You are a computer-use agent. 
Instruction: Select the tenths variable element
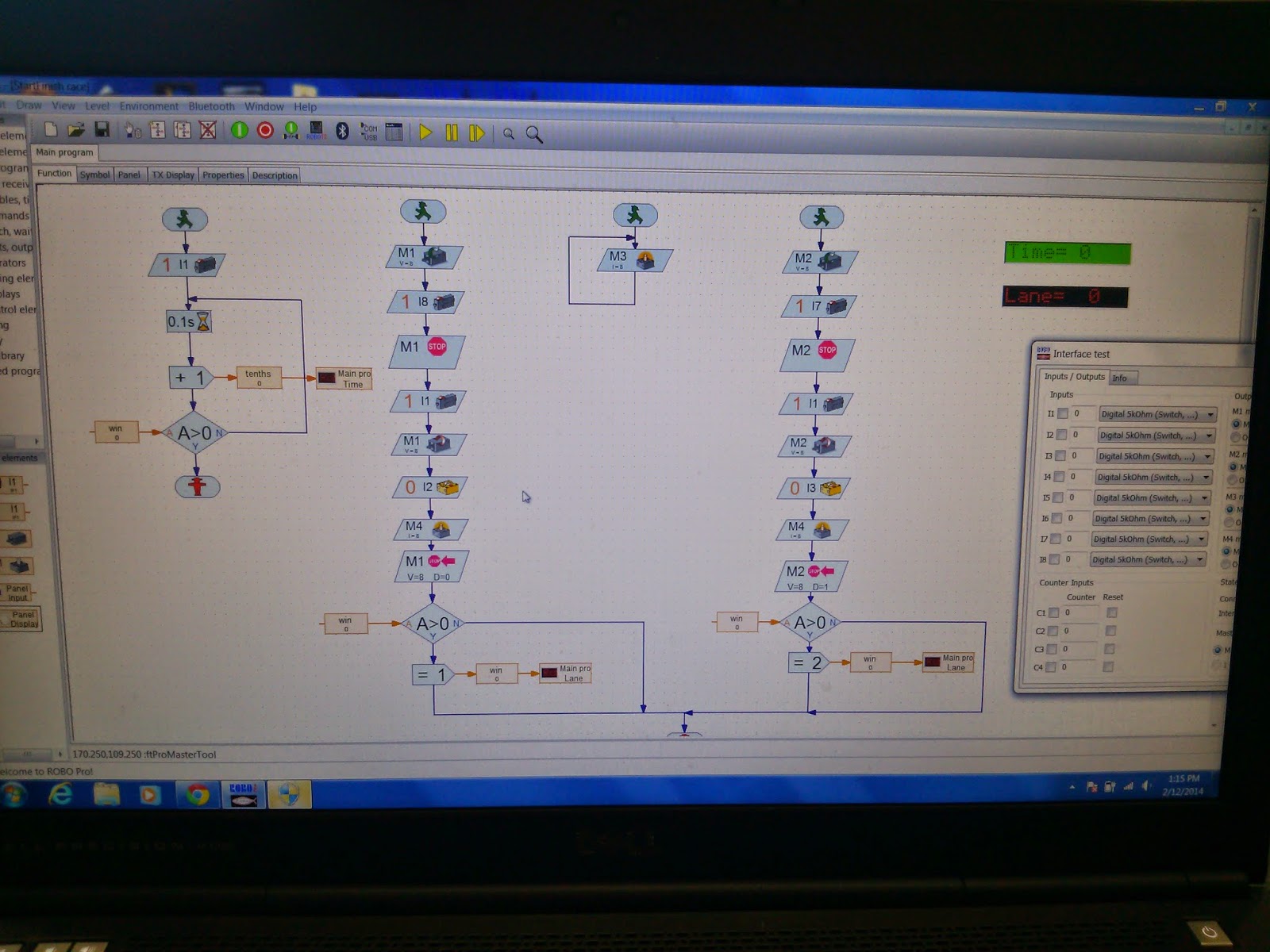coord(258,378)
